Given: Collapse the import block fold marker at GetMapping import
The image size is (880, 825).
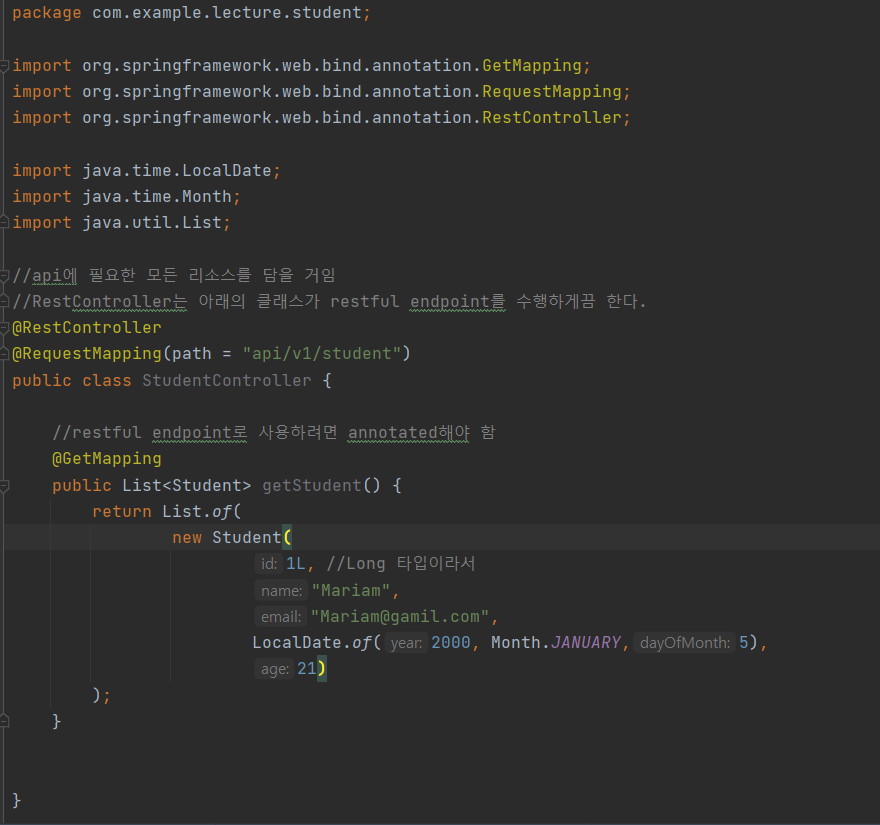Looking at the screenshot, I should click(4, 66).
